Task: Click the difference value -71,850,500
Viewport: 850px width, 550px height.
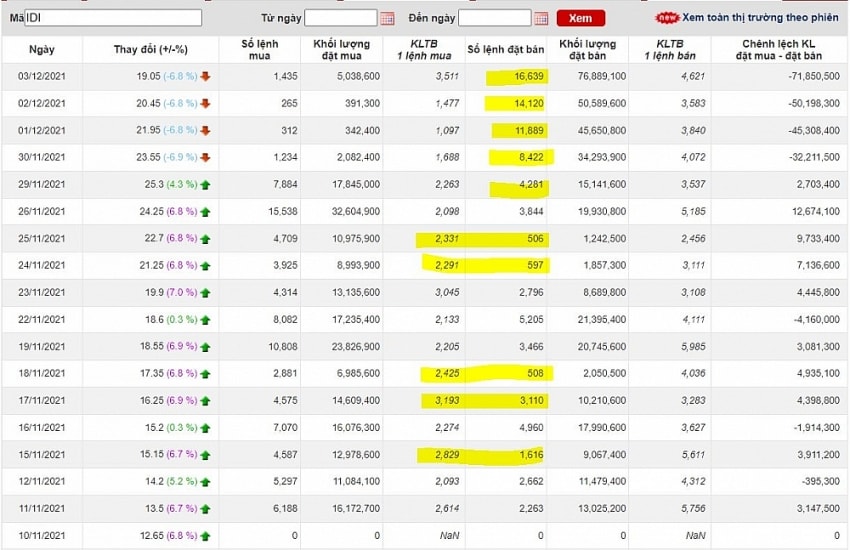Action: [x=814, y=76]
